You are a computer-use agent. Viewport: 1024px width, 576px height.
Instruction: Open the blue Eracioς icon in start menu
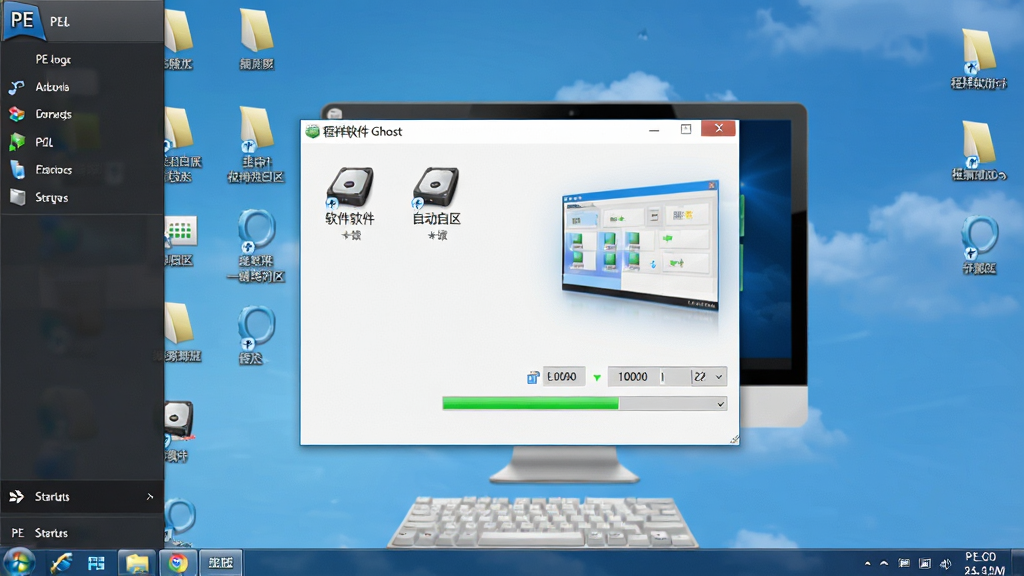[18, 170]
